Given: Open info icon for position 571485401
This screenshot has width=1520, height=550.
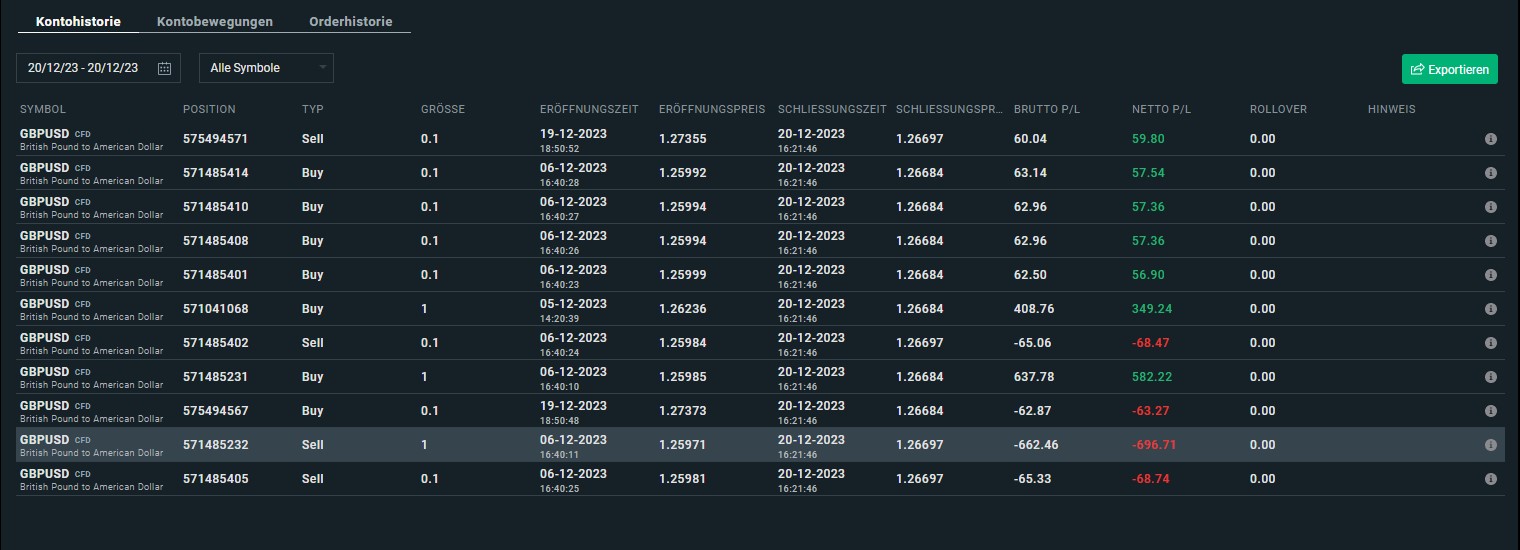Looking at the screenshot, I should point(1490,275).
